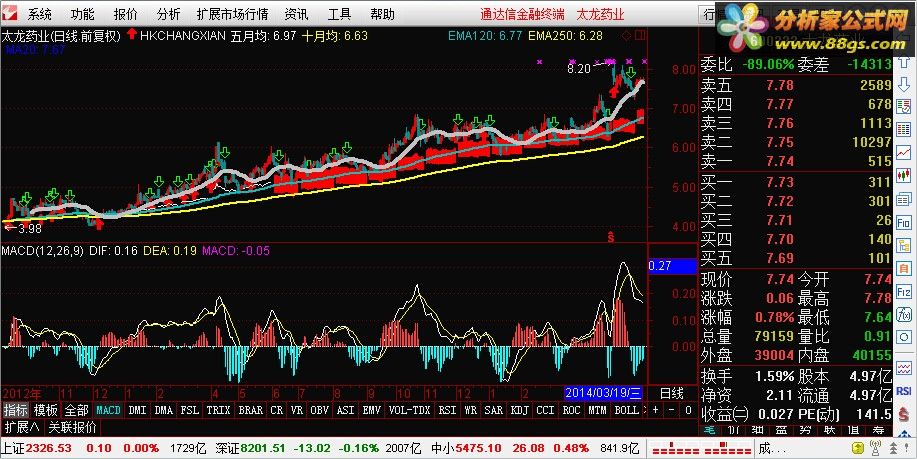
Task: Open the 功能 menu
Action: coord(82,14)
